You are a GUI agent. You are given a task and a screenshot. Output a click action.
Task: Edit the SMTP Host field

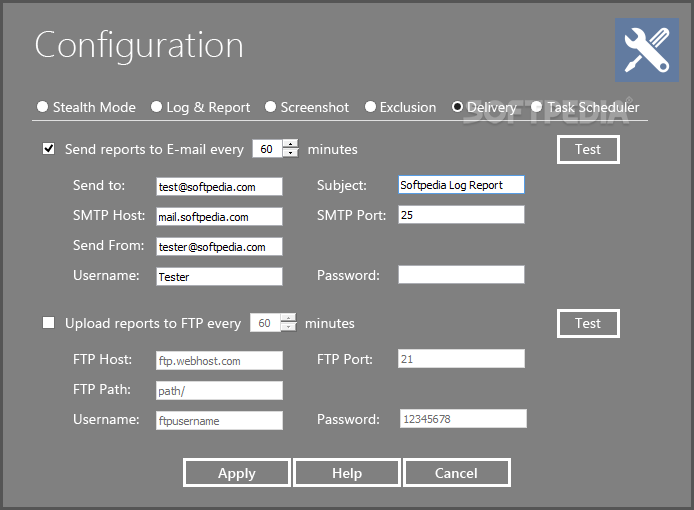click(219, 216)
